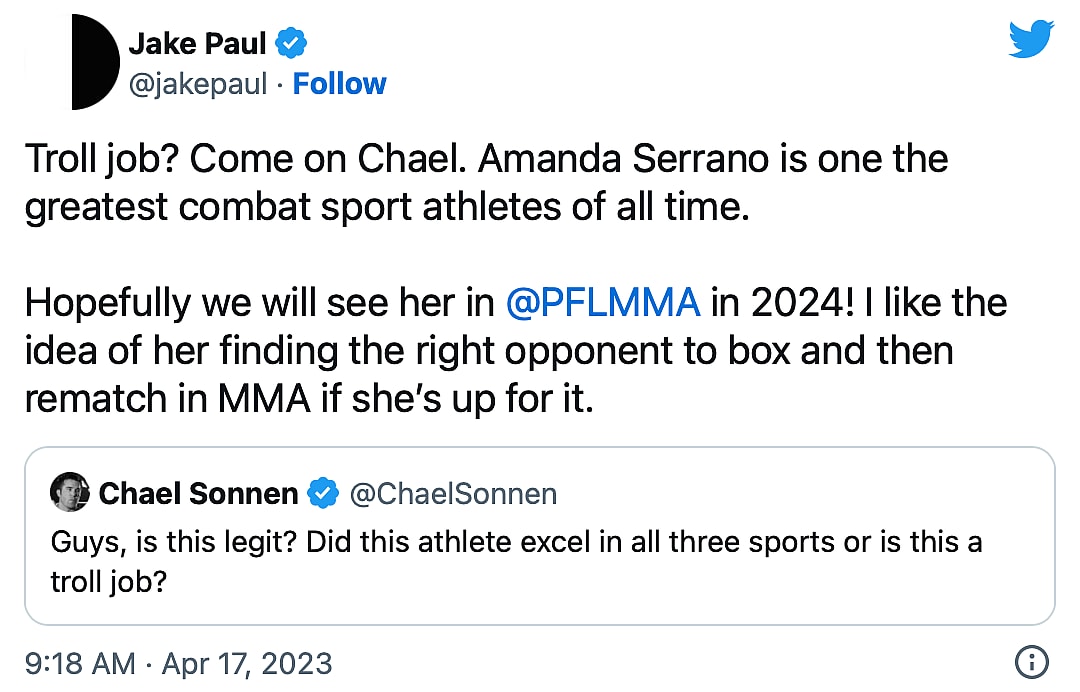Viewport: 1080px width, 692px height.
Task: Click the Jake Paul display name
Action: (x=198, y=43)
